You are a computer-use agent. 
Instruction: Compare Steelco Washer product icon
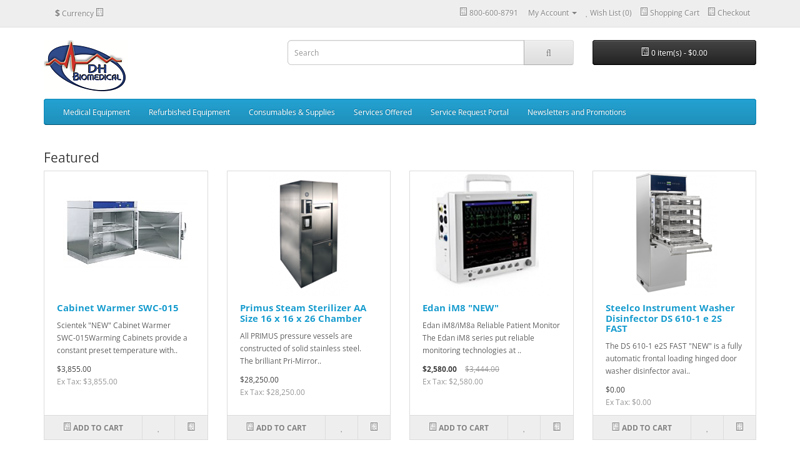740,428
